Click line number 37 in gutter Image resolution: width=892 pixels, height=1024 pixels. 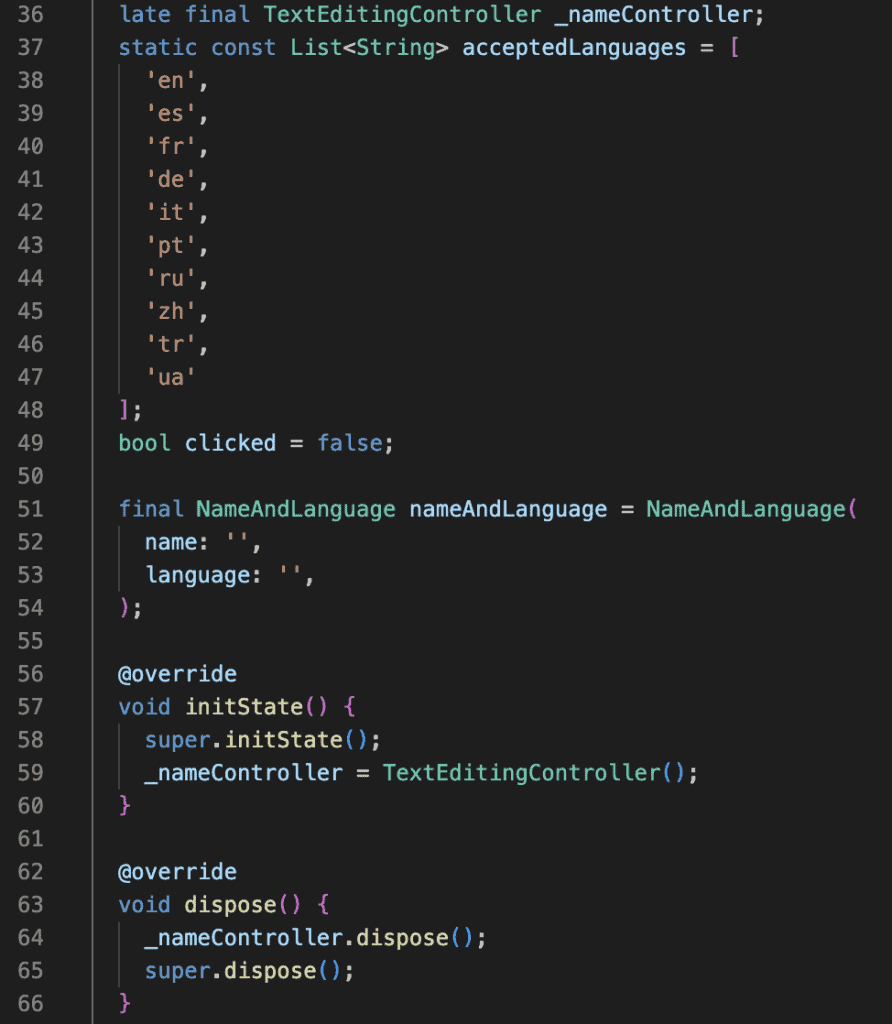click(x=30, y=48)
